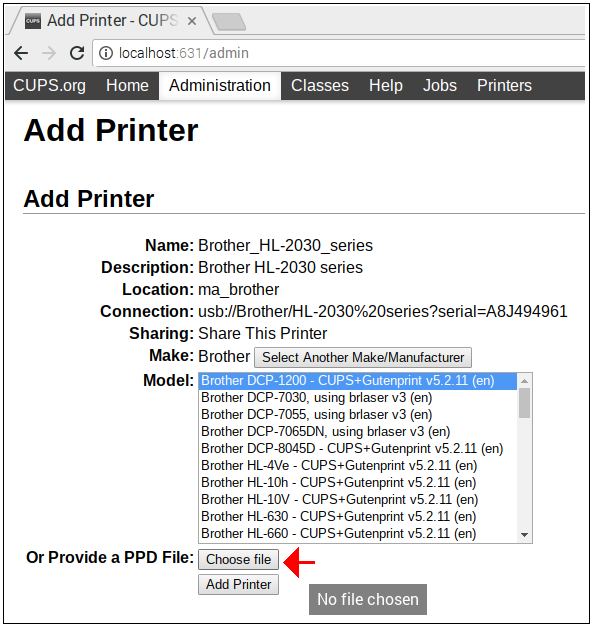This screenshot has height=627, width=593.
Task: Select Brother DCP-7030 brlaser model
Action: 358,397
